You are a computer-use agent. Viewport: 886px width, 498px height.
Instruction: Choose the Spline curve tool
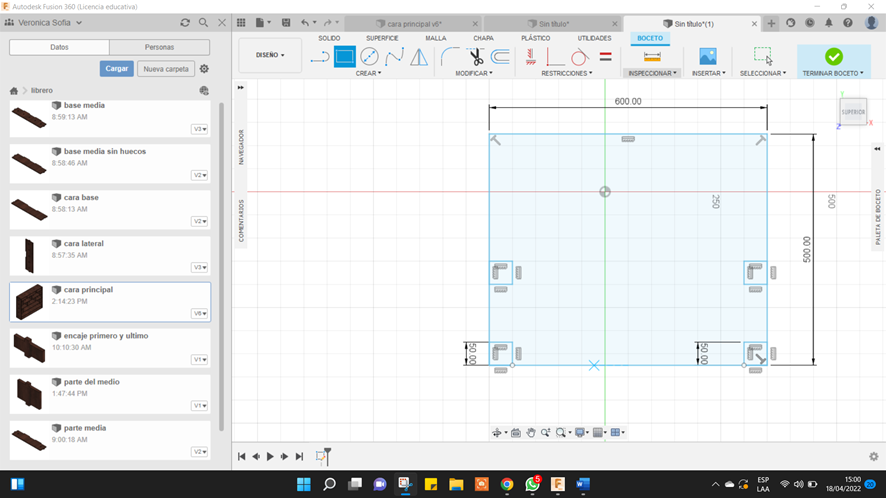(x=394, y=57)
